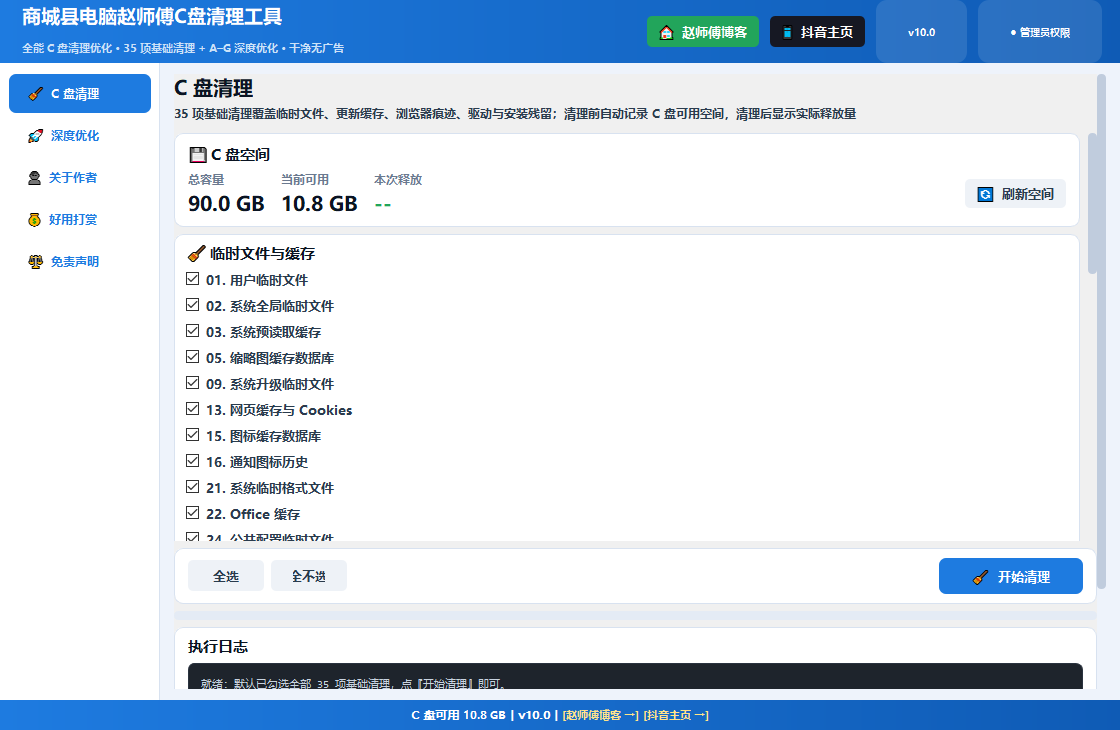Toggle 15. 图标缓存数据库 checkbox
Screen dimensions: 1120x730
[192, 434]
